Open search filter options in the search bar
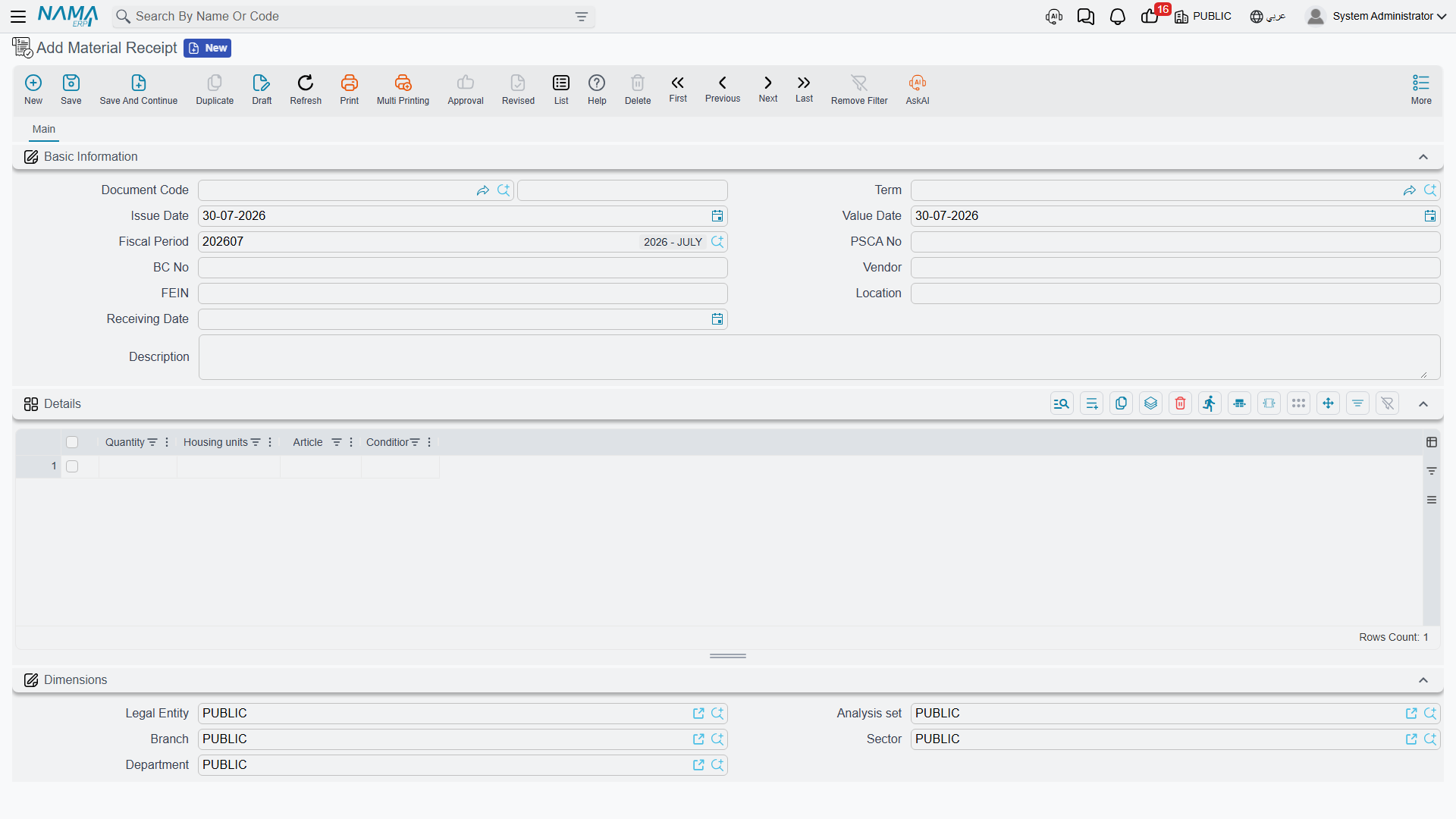 point(582,17)
